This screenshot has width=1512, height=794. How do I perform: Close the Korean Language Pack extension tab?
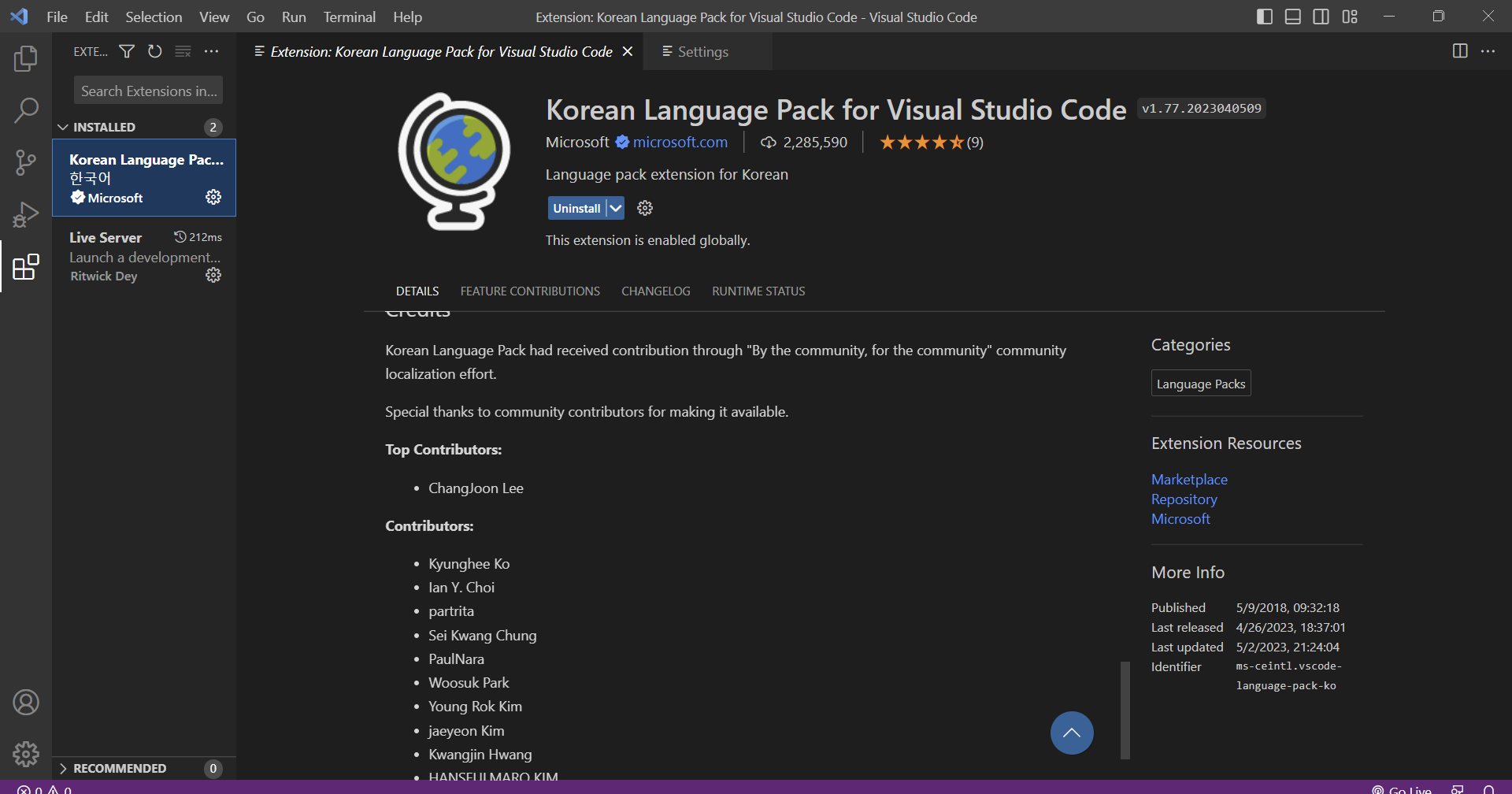(x=628, y=51)
